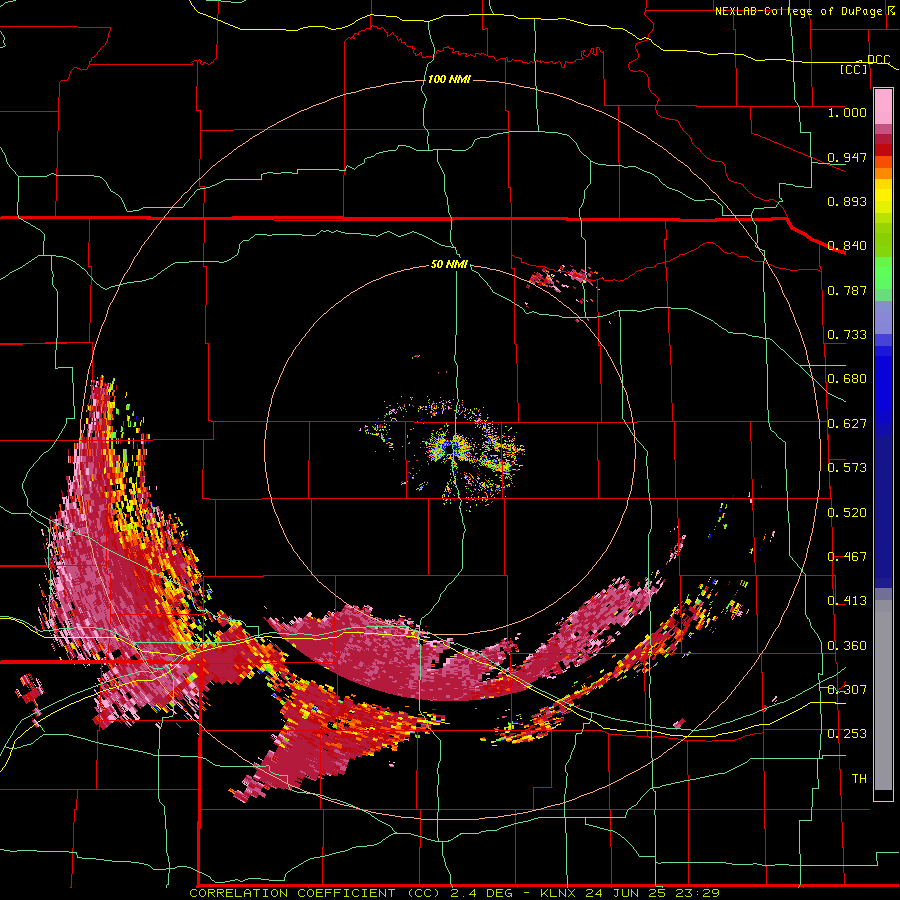Click the 2.4 DEG elevation text
The image size is (900, 900).
click(x=480, y=893)
